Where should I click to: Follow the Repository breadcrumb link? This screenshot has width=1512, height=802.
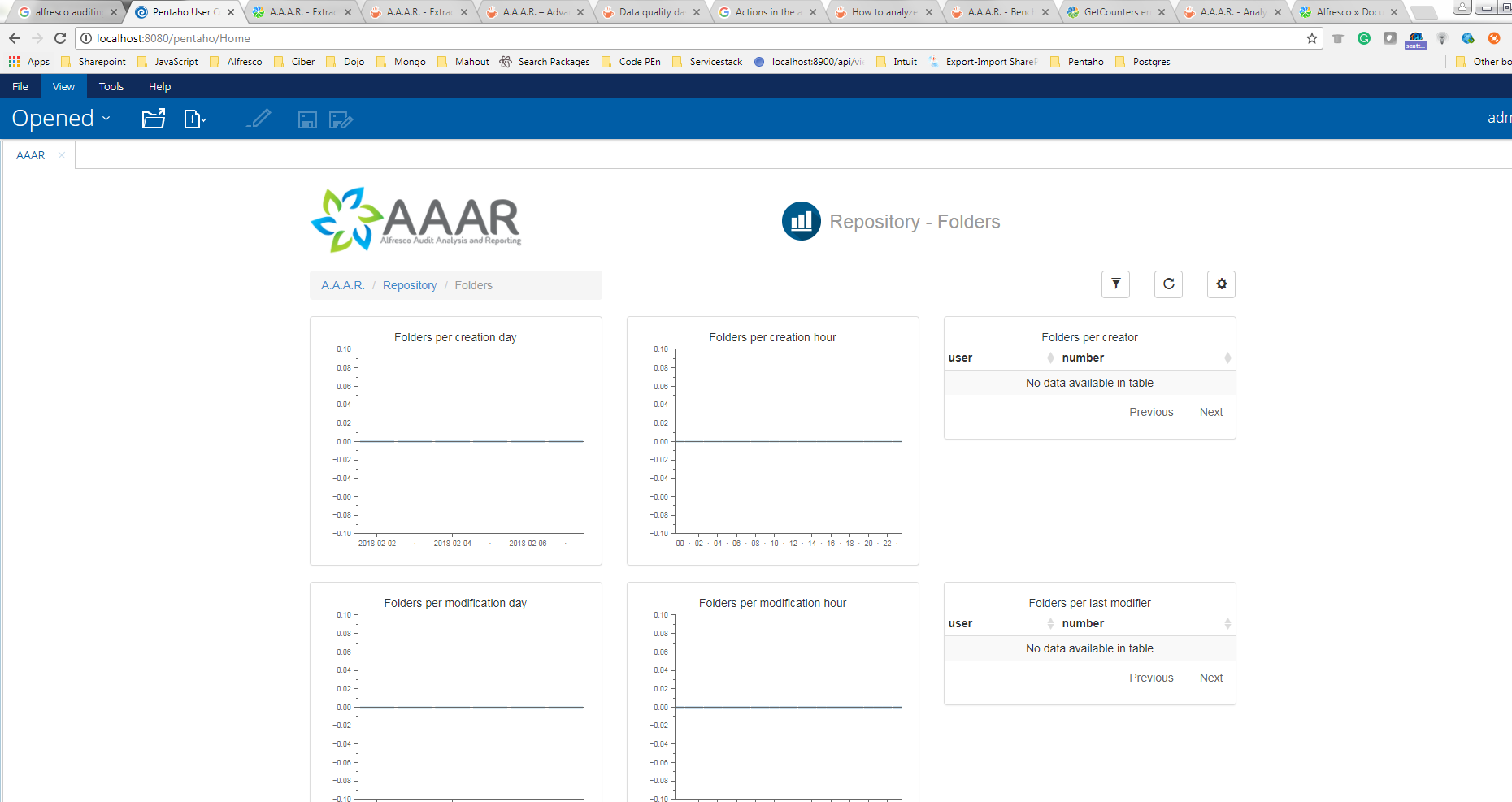[x=410, y=285]
